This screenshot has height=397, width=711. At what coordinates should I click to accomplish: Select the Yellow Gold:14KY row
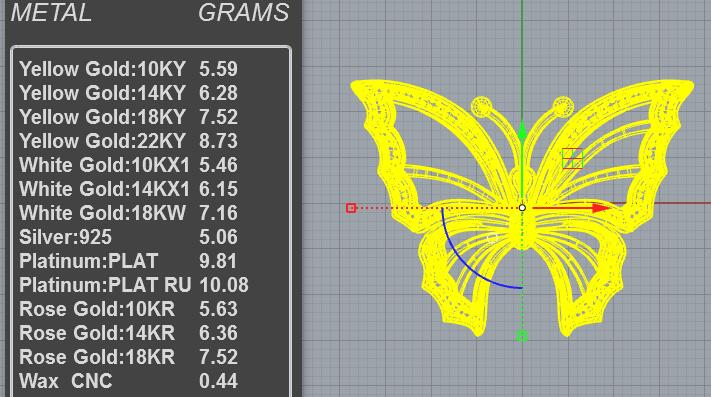128,93
